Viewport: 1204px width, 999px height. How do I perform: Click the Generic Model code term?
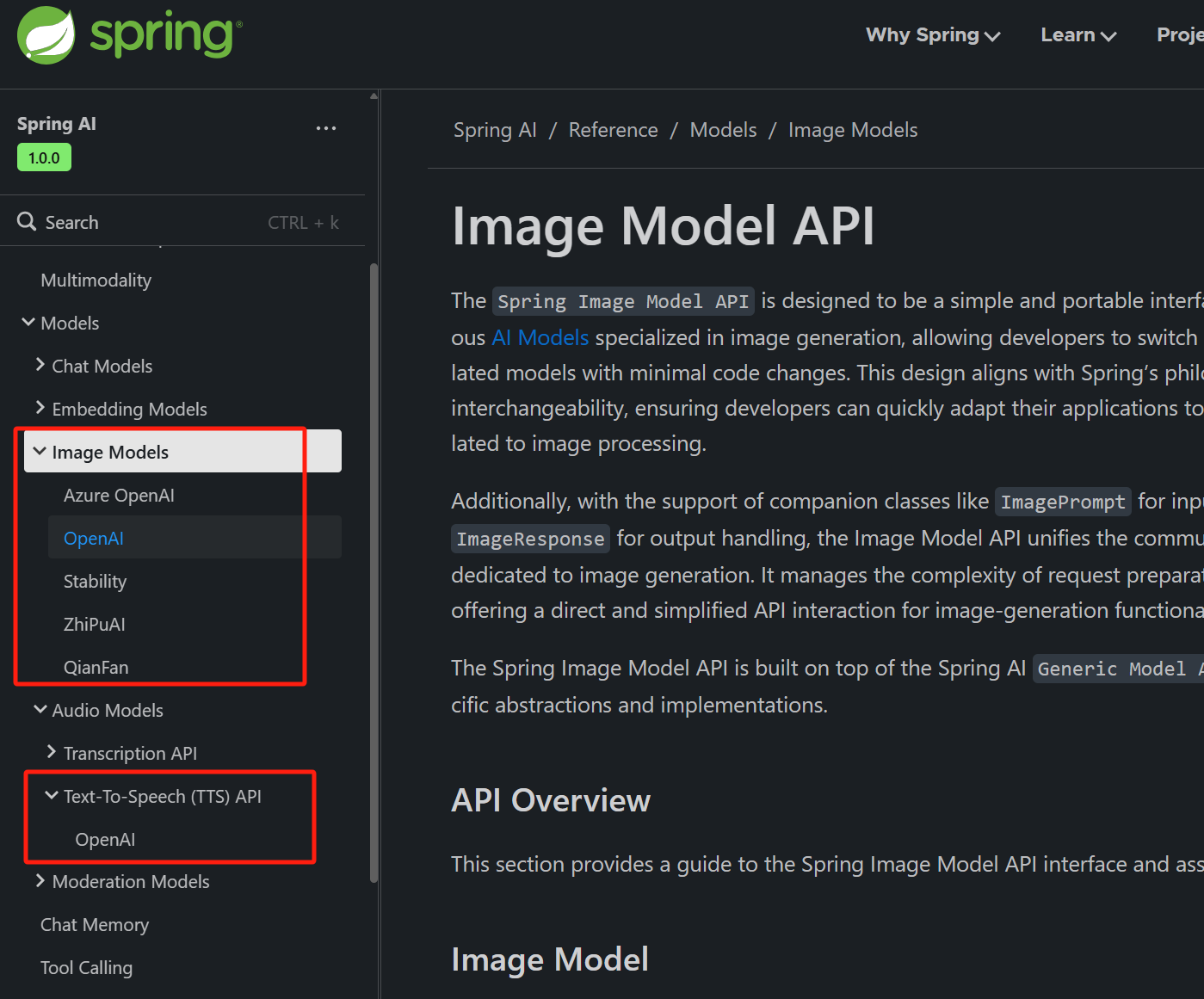click(1118, 669)
